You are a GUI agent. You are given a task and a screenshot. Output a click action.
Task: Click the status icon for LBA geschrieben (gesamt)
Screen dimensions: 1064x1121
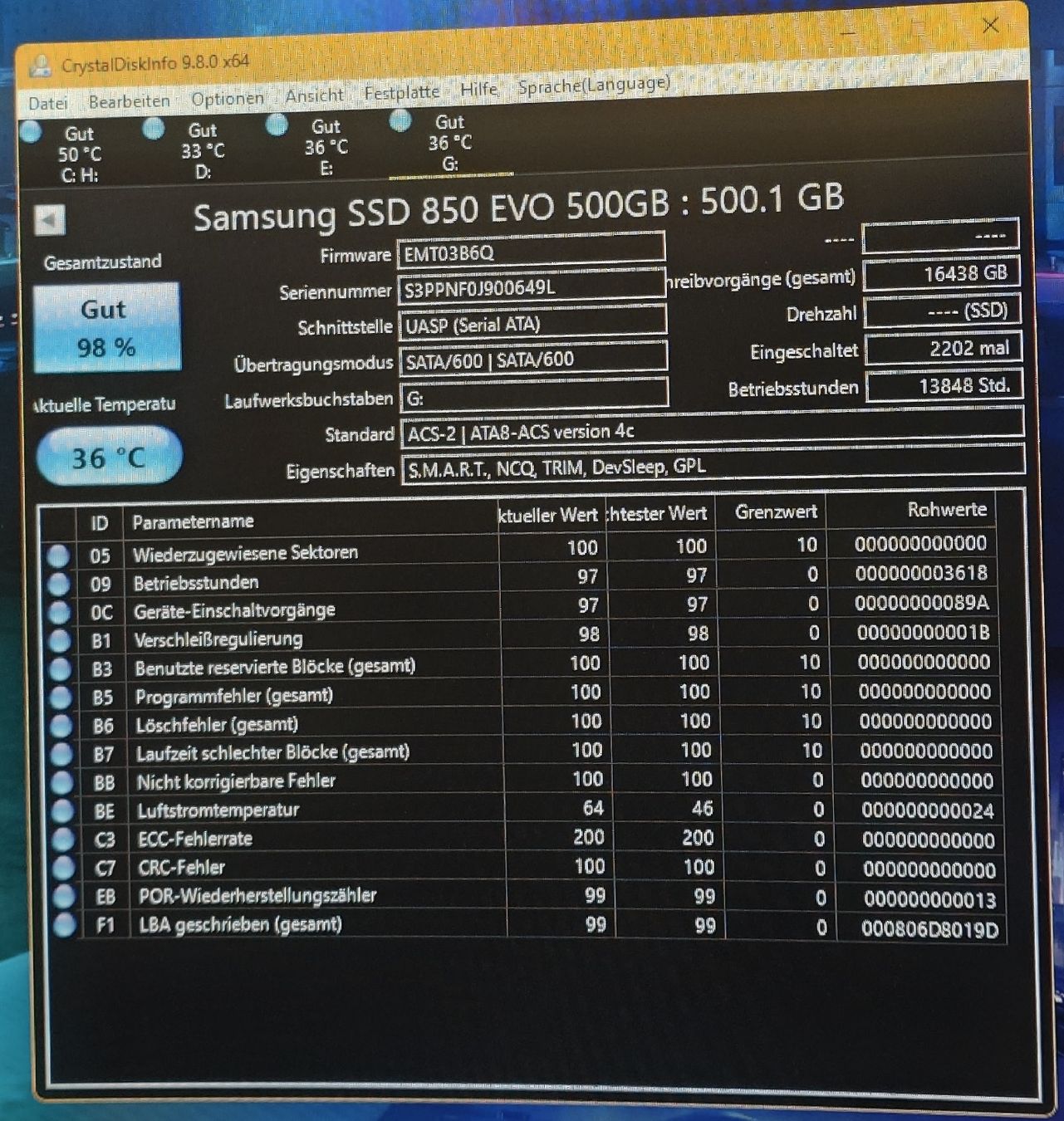coord(64,925)
